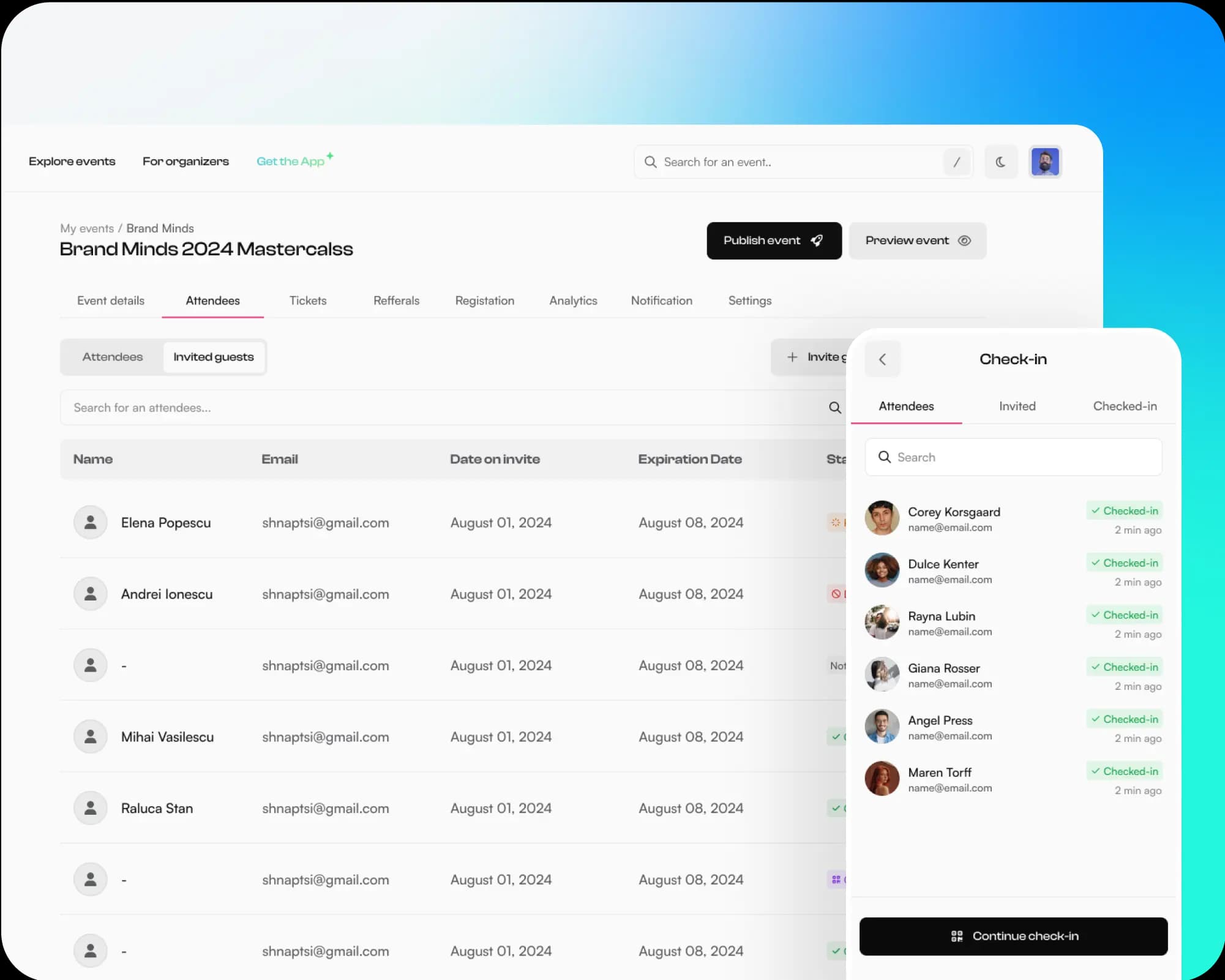This screenshot has width=1225, height=980.
Task: Select Attendees tab in Check-in panel
Action: pos(906,406)
